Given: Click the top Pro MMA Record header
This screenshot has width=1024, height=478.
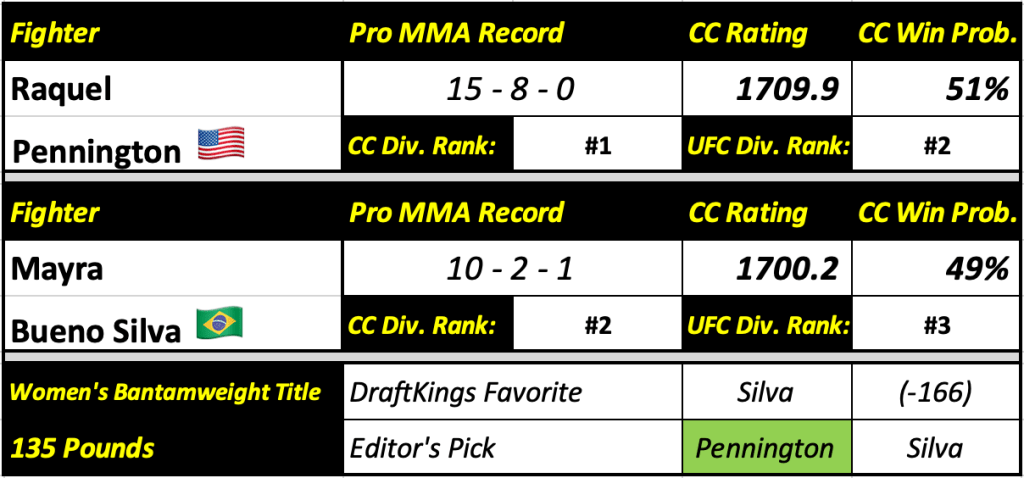Looking at the screenshot, I should coord(456,33).
